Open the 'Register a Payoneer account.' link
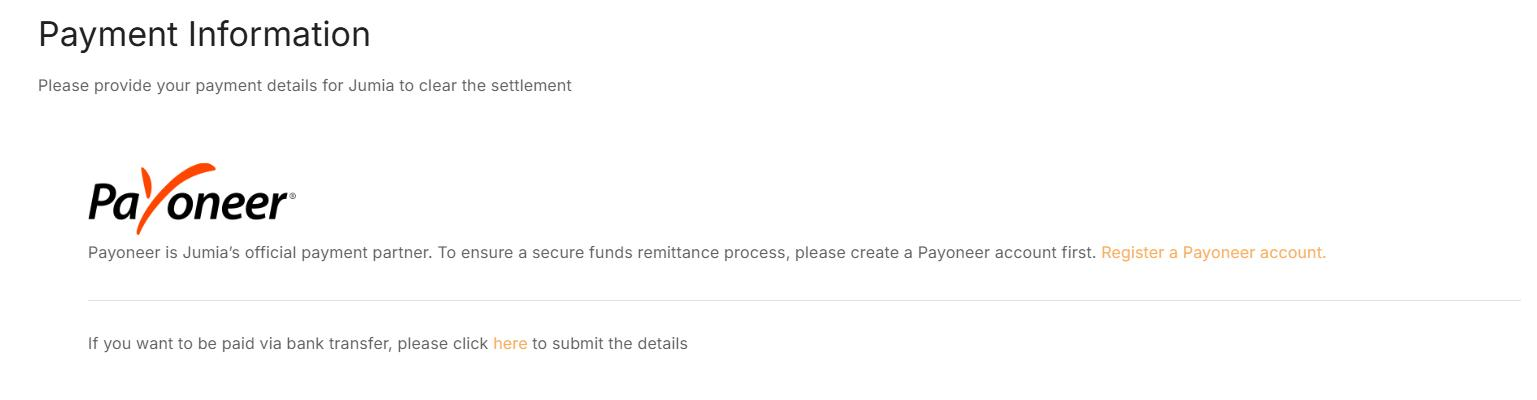Viewport: 1537px width, 400px height. 1213,253
